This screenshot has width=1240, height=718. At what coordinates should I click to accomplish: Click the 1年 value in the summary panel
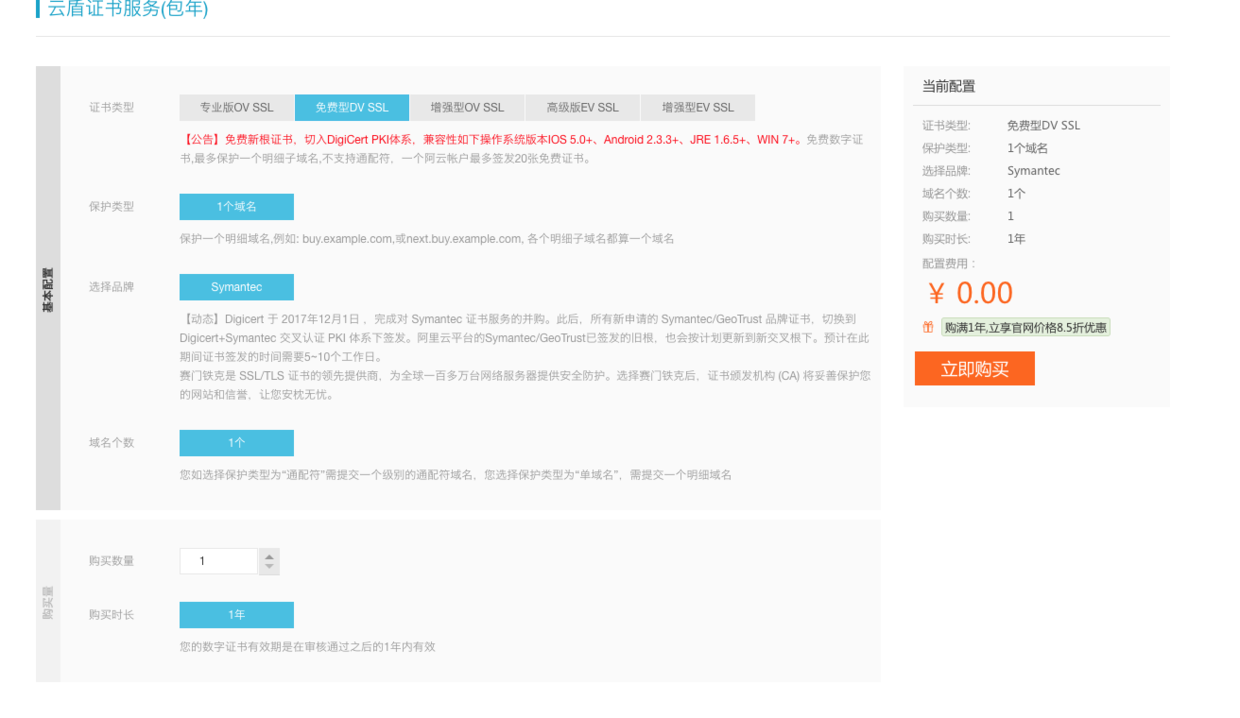1016,239
